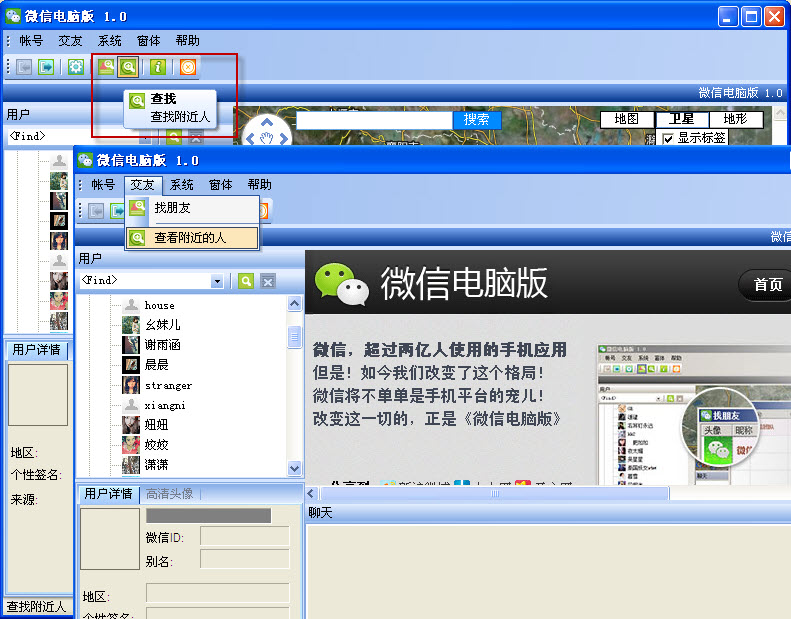Expand the Find combo dropdown arrow in front window
The width and height of the screenshot is (791, 619).
click(x=217, y=281)
